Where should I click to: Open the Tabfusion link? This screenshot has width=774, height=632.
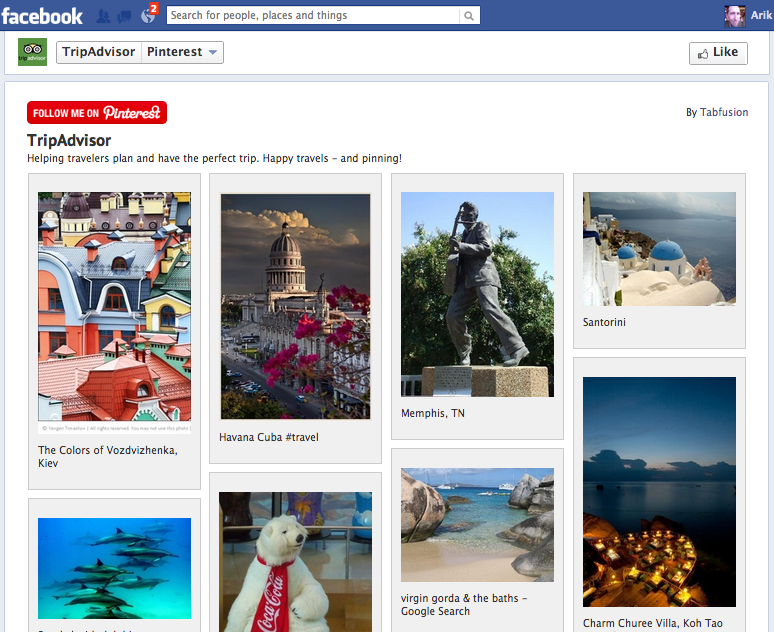pyautogui.click(x=724, y=112)
